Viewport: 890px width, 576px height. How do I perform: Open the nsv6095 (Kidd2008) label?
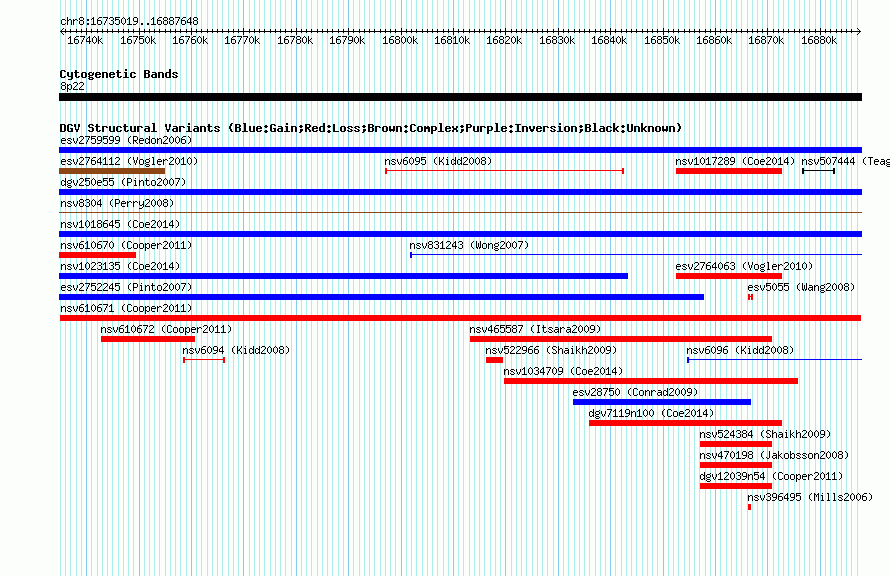(438, 161)
